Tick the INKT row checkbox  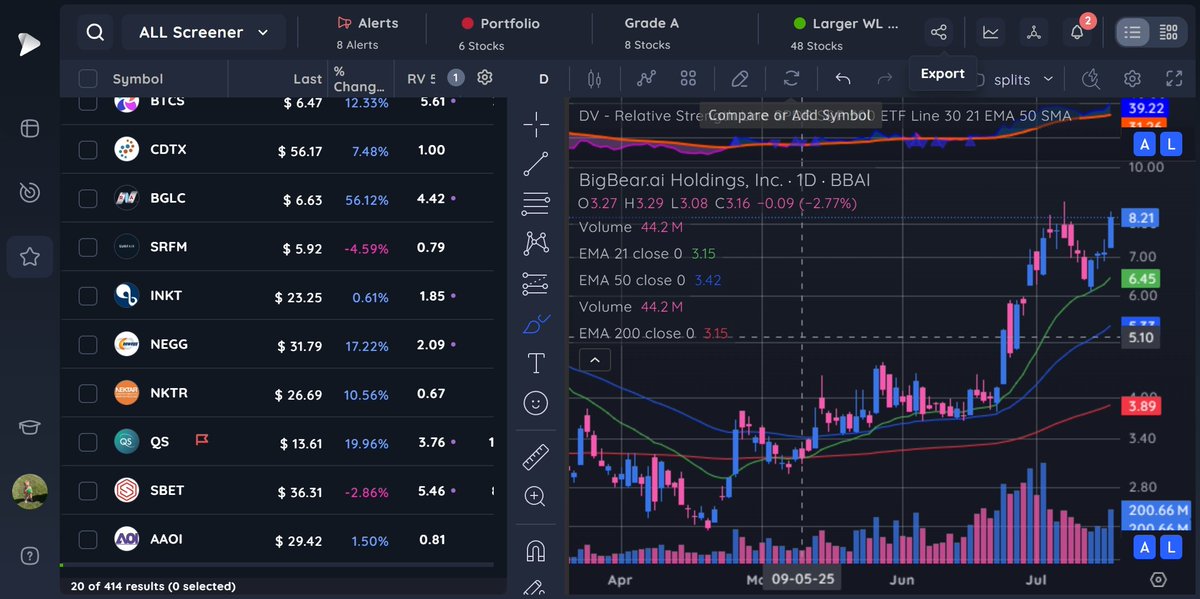(88, 296)
